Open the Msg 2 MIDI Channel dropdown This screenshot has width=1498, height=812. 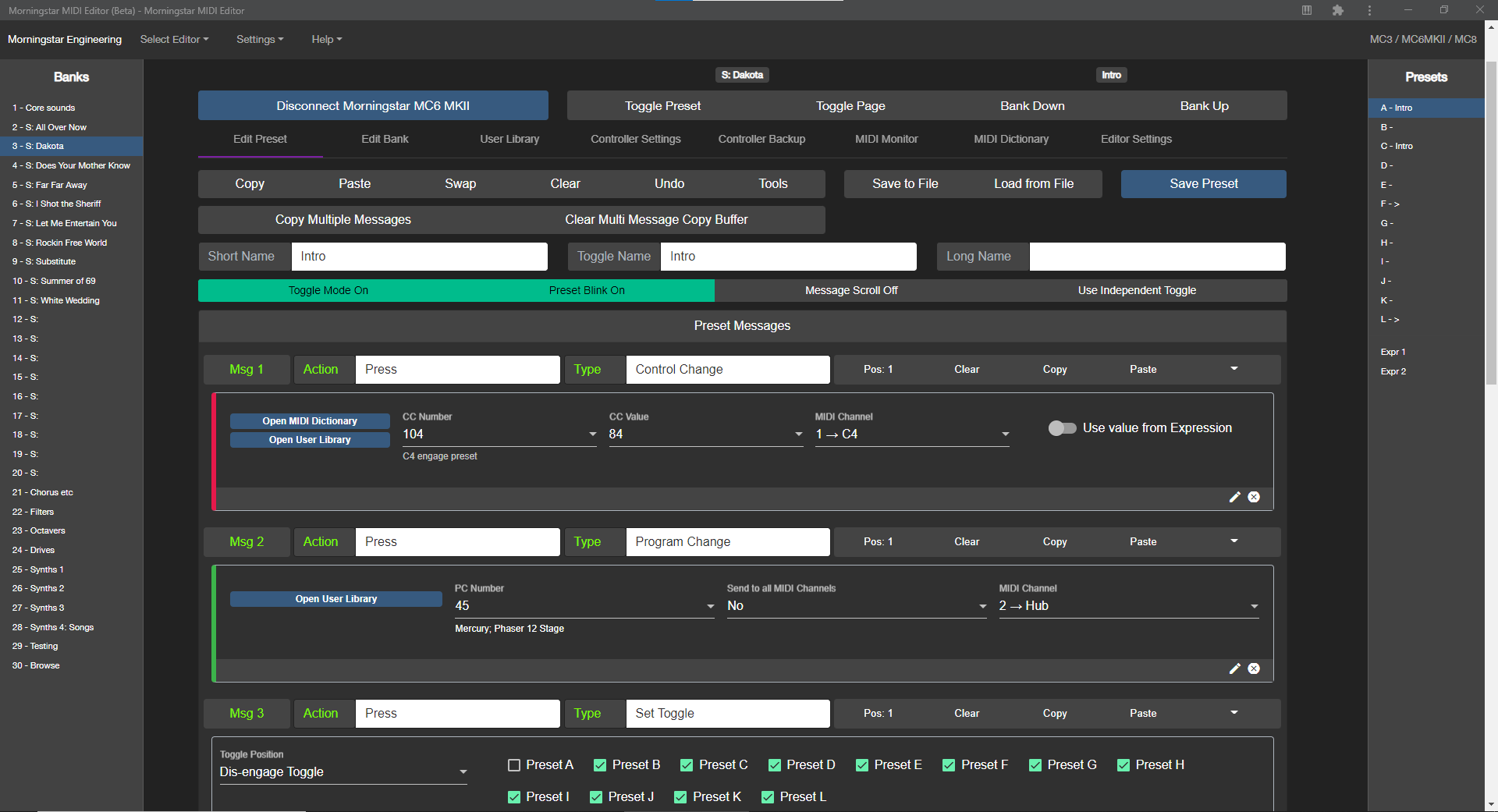[1128, 606]
